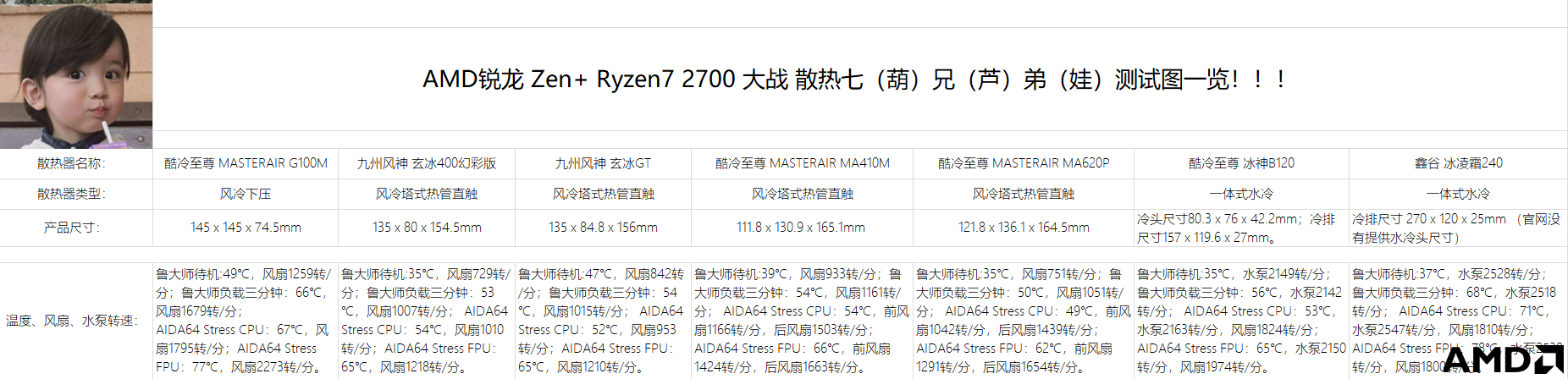Select 风冷塔式热管直触 under MASTERAIR MA410M
Screen dimensions: 1568x379
802,194
